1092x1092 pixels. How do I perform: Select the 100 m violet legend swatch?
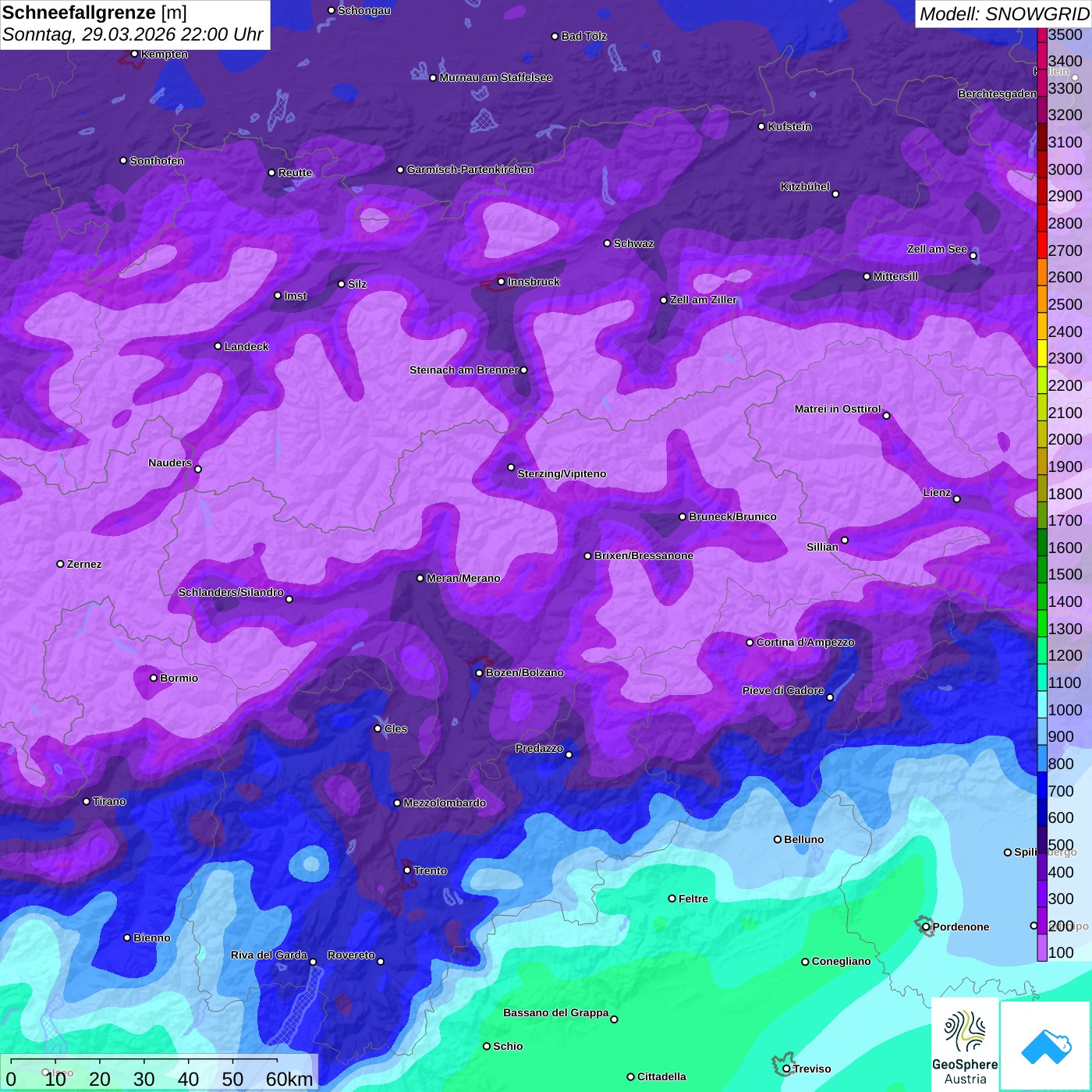1042,948
